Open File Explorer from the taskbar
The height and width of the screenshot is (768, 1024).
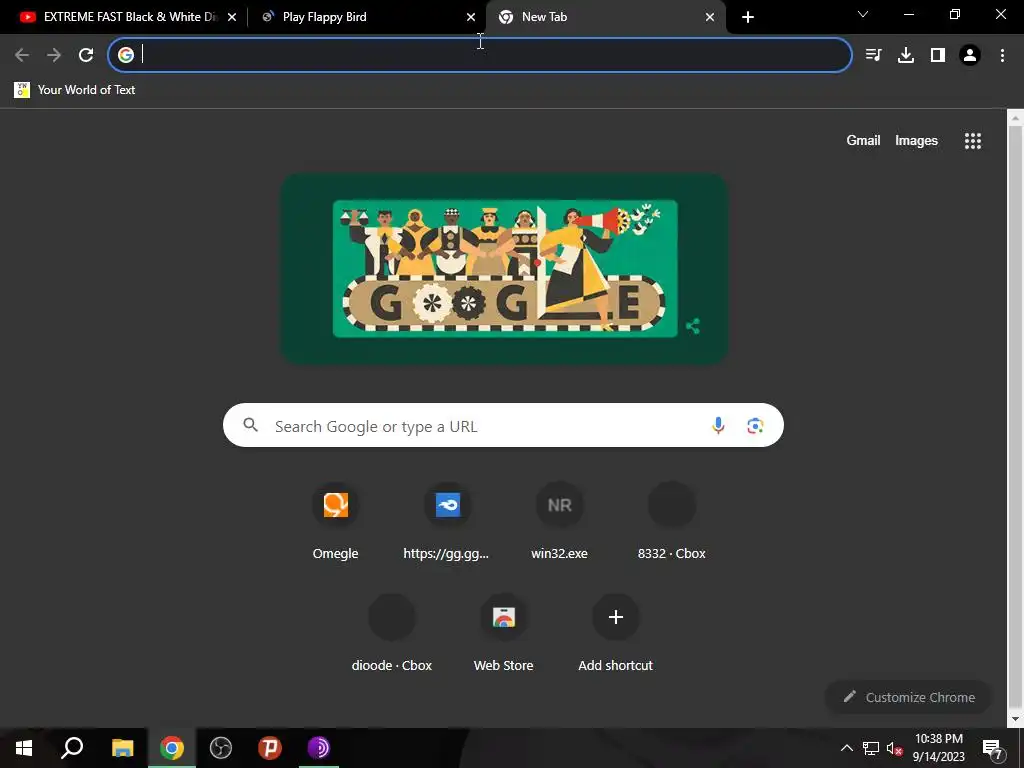click(122, 748)
